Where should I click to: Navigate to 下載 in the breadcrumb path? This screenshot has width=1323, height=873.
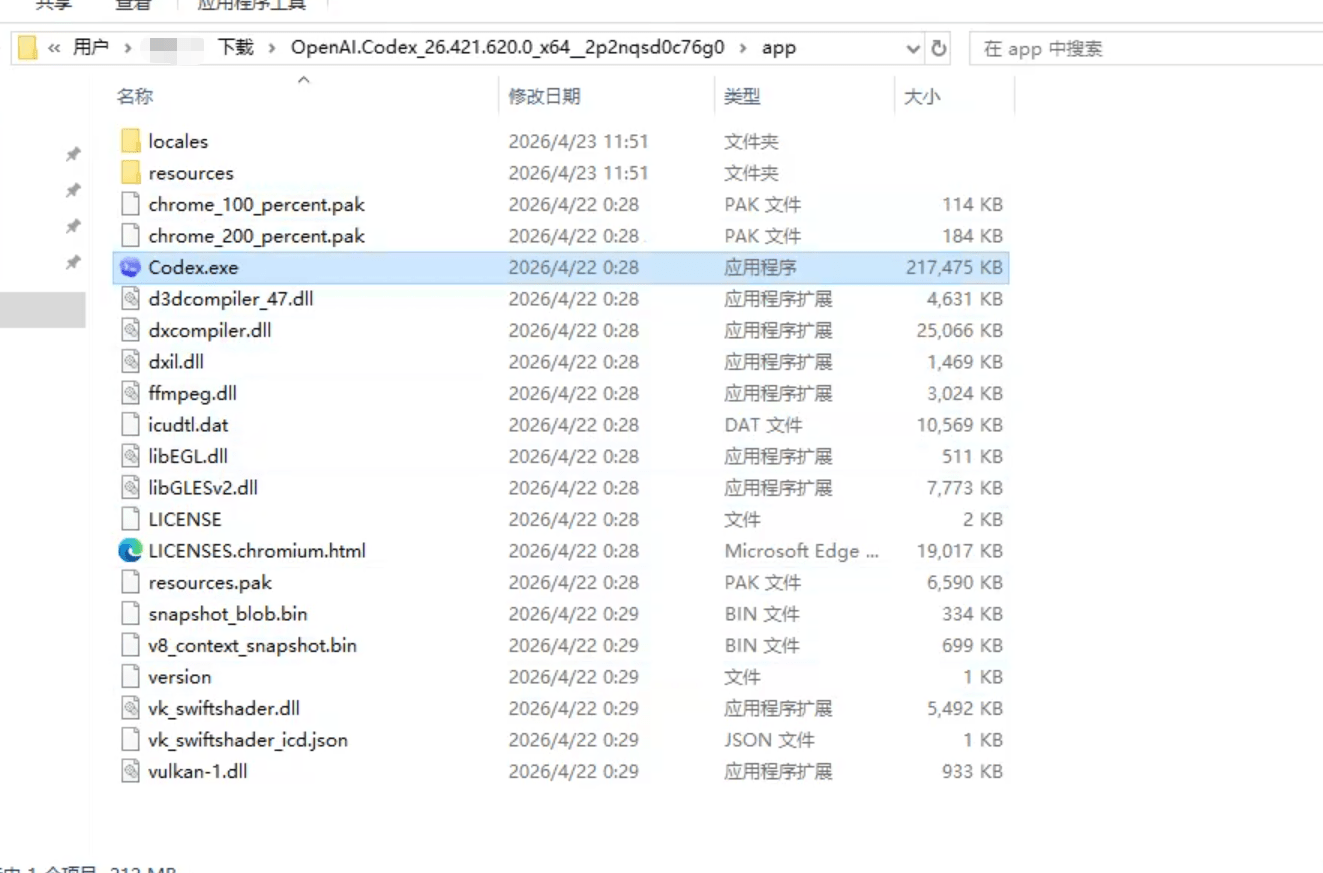[236, 48]
